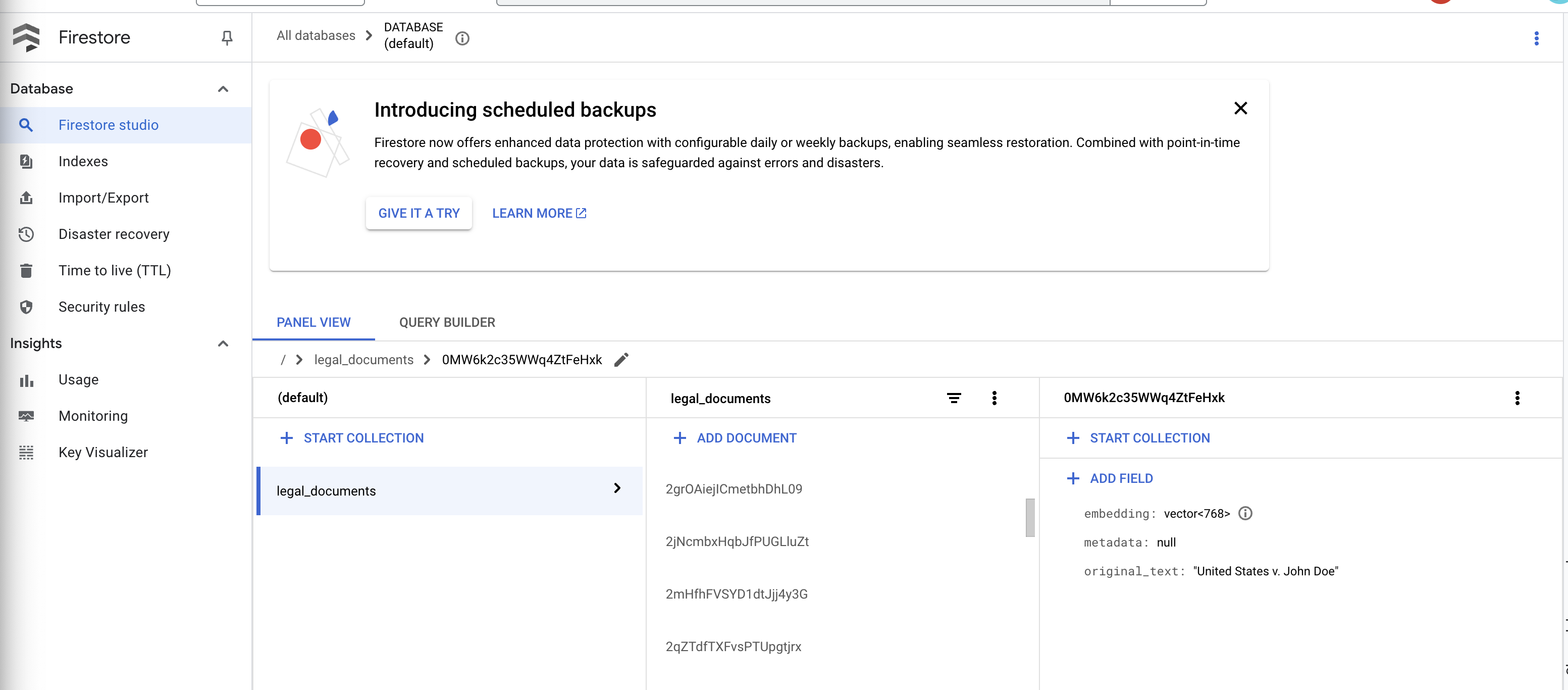Open Key Visualizer from the sidebar
This screenshot has width=1568, height=690.
pyautogui.click(x=103, y=452)
